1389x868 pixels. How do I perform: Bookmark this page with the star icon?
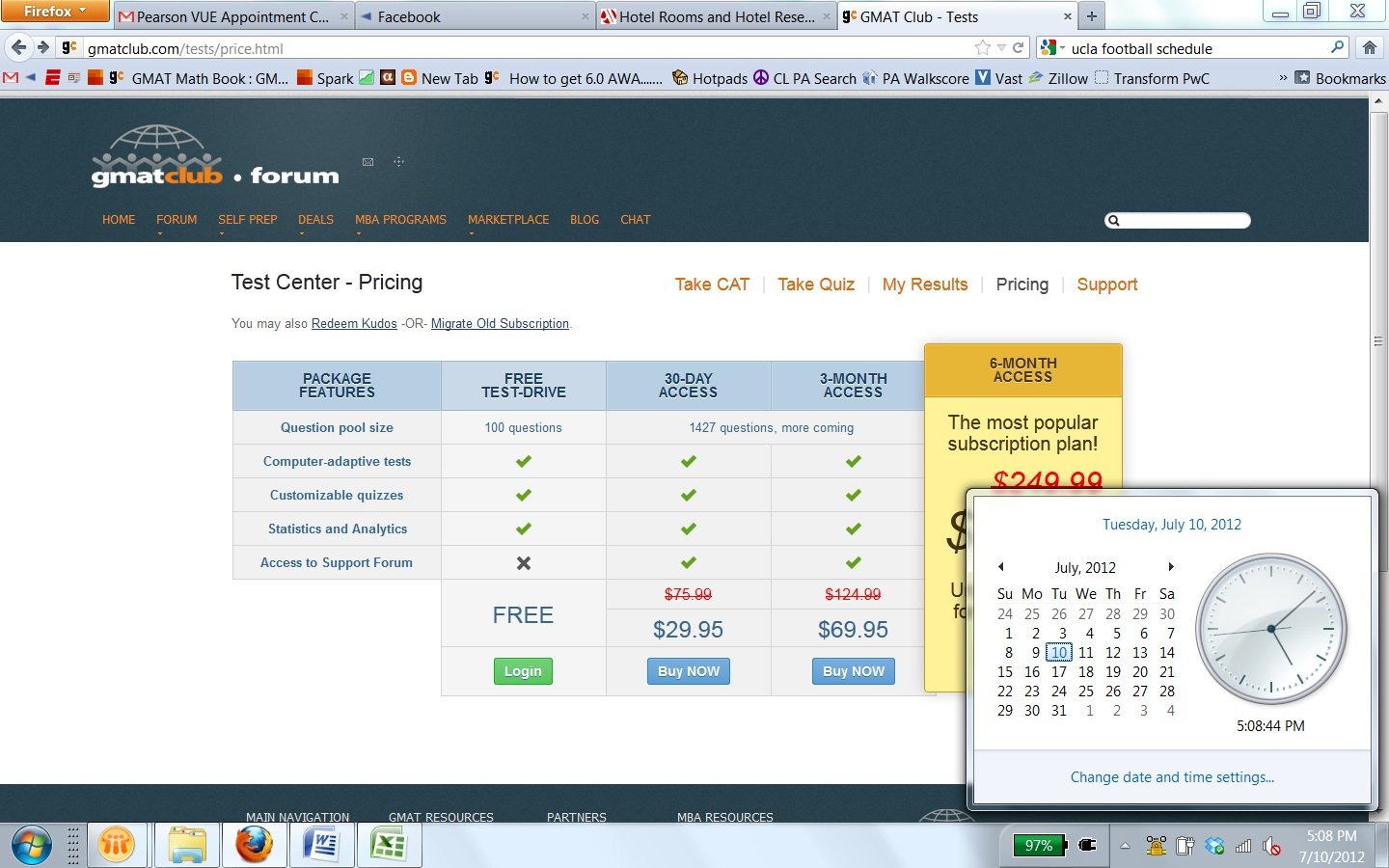click(982, 47)
